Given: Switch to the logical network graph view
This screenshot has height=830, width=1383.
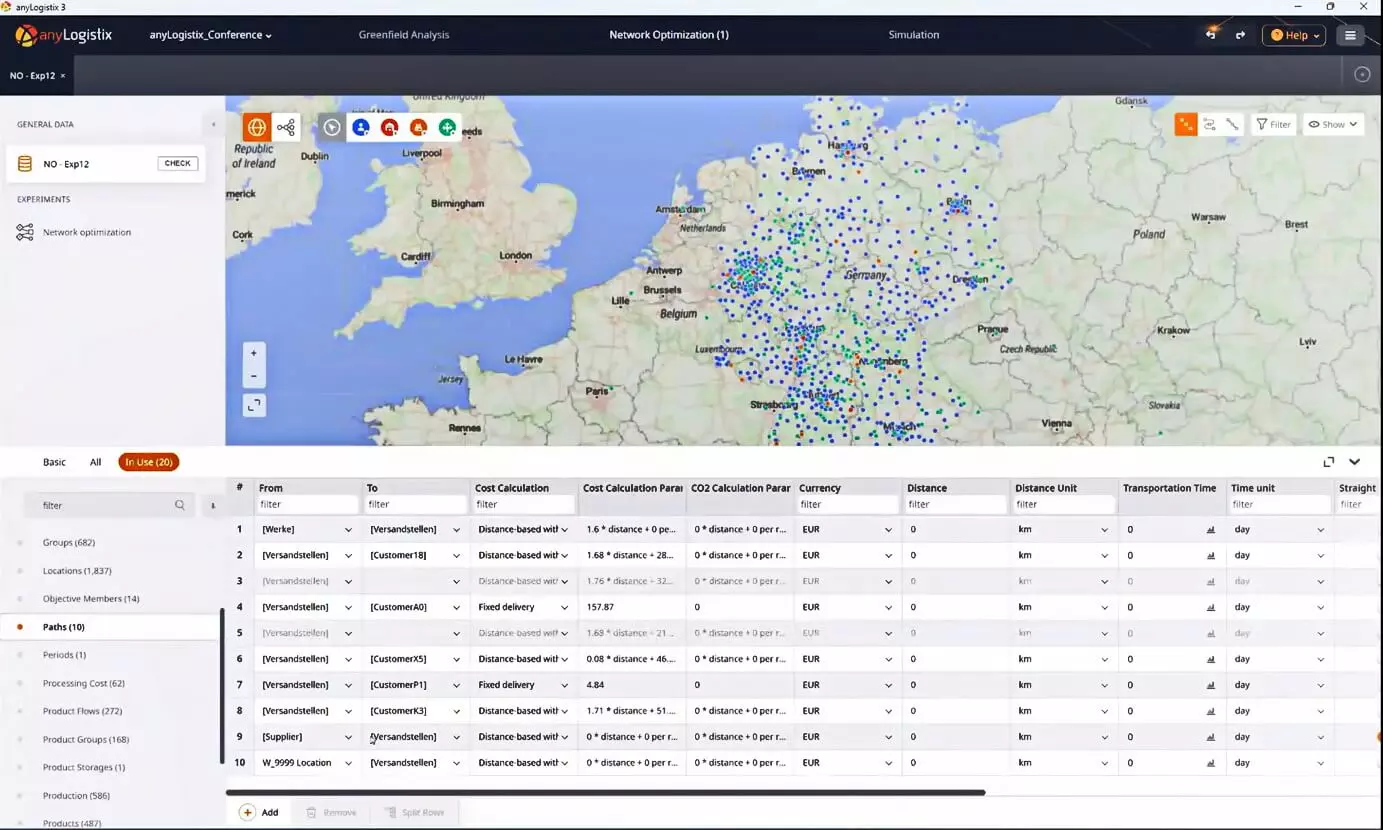Looking at the screenshot, I should [286, 127].
